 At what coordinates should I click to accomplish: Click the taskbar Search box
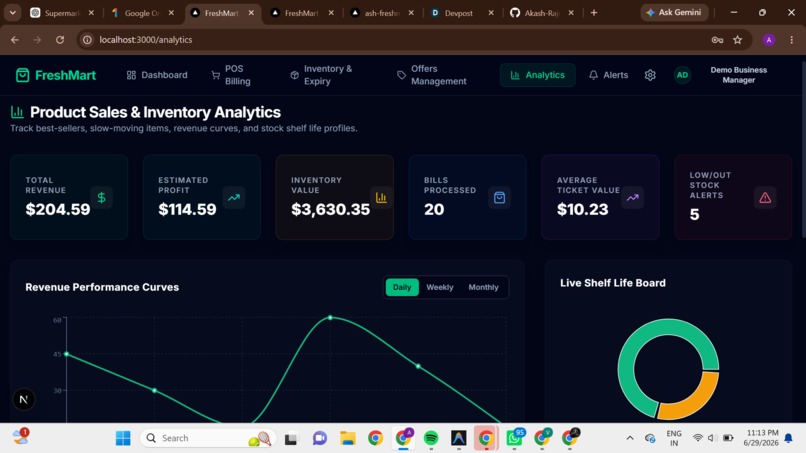(x=207, y=438)
